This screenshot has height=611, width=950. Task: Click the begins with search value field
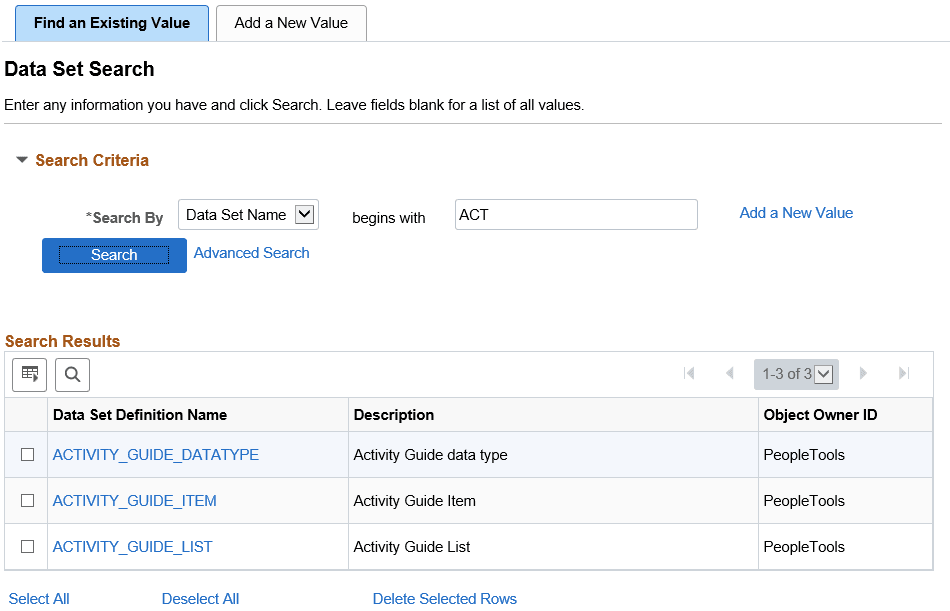pyautogui.click(x=576, y=214)
